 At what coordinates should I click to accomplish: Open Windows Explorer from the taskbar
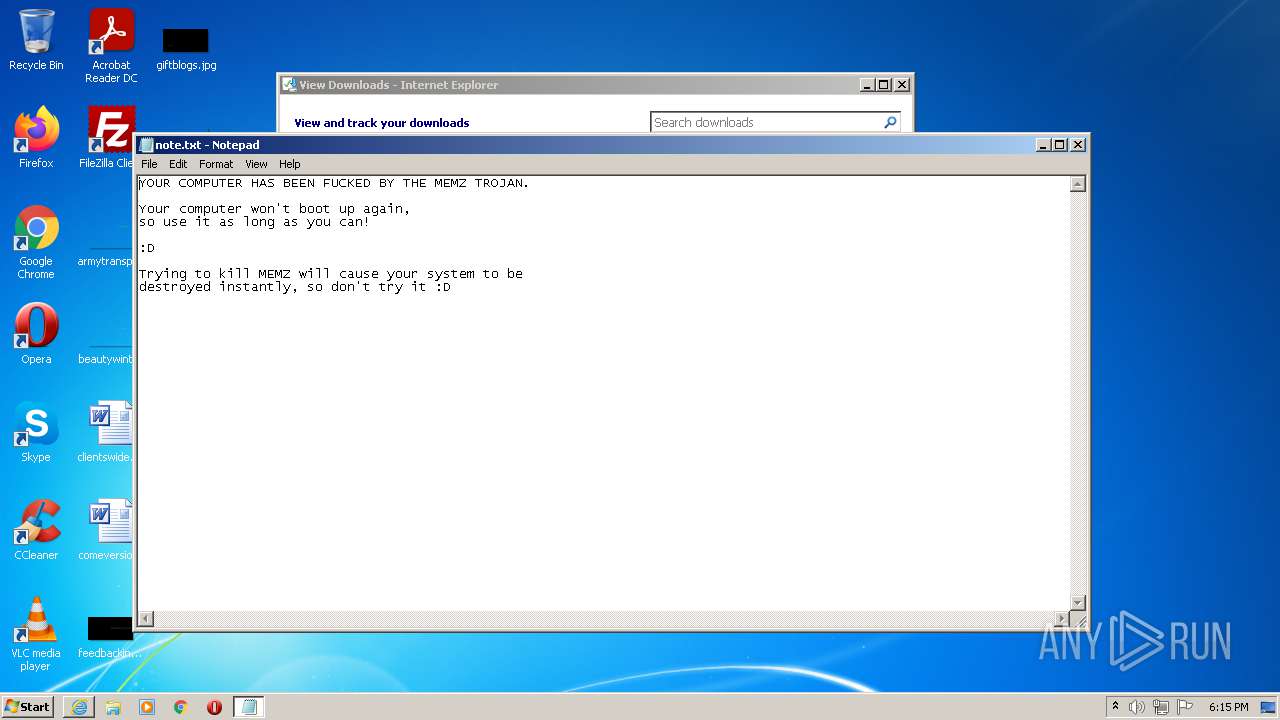(x=113, y=707)
